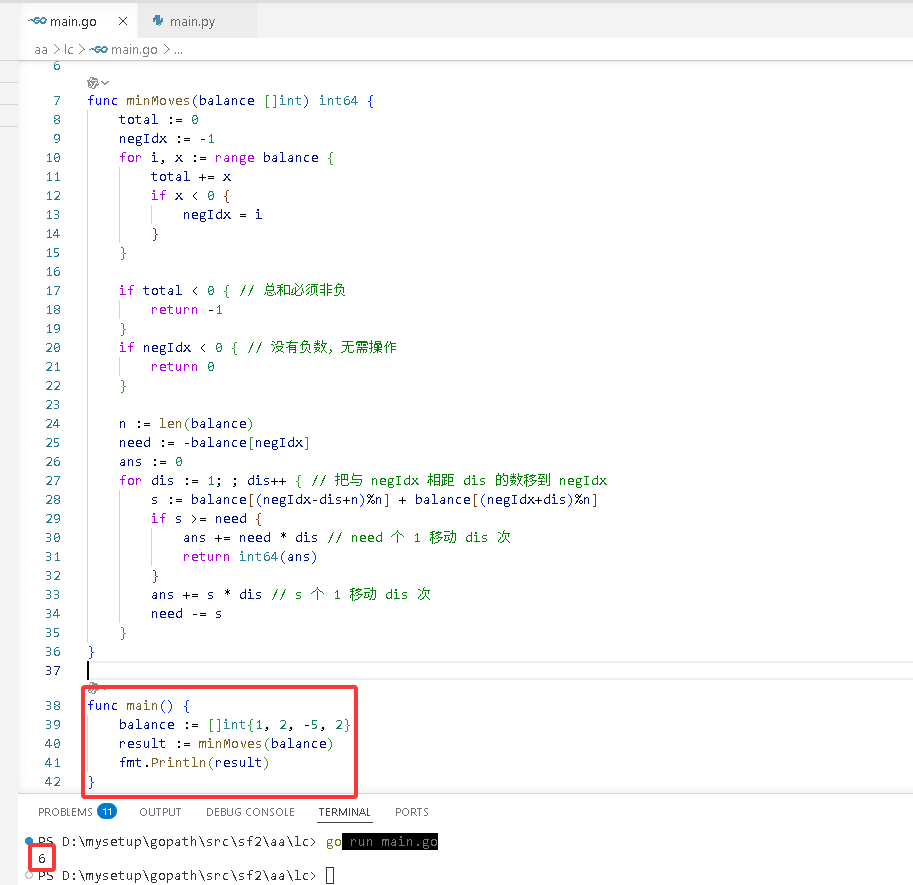Click the minMoves function name on line 7

coord(158,101)
